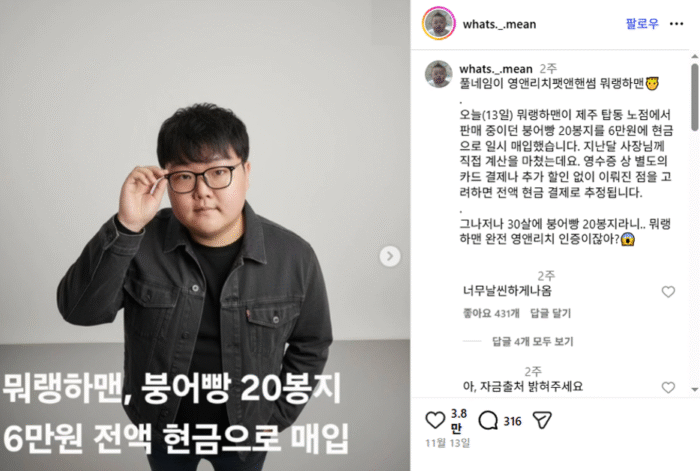Like the comment 아, 자금출처 밝혀주세요
Screen dimensions: 700x471
point(668,387)
